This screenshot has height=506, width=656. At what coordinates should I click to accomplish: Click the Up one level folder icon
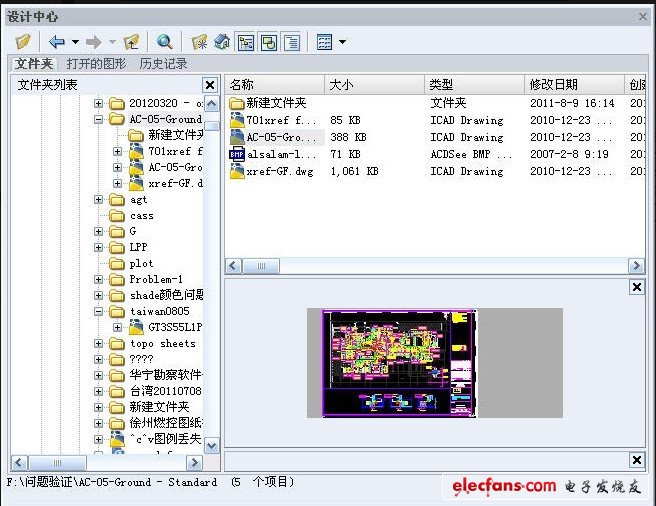pos(130,42)
